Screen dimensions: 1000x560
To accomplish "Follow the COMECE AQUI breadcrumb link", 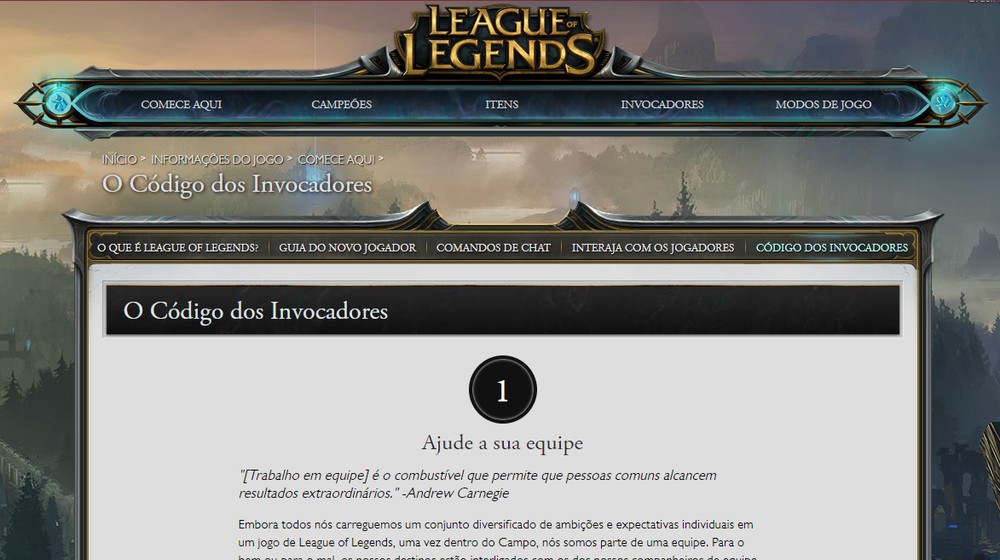I will 336,159.
